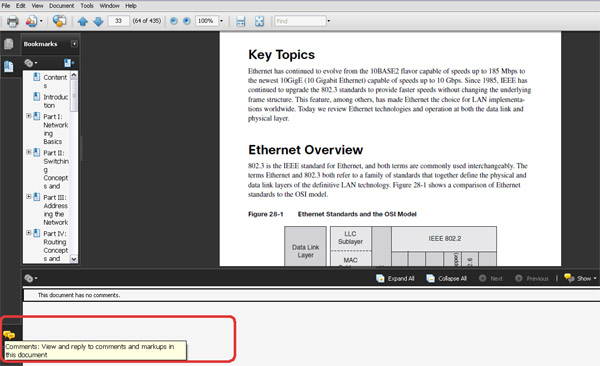The width and height of the screenshot is (600, 366).
Task: Open the Bookmarks options gear menu
Action: pos(31,63)
